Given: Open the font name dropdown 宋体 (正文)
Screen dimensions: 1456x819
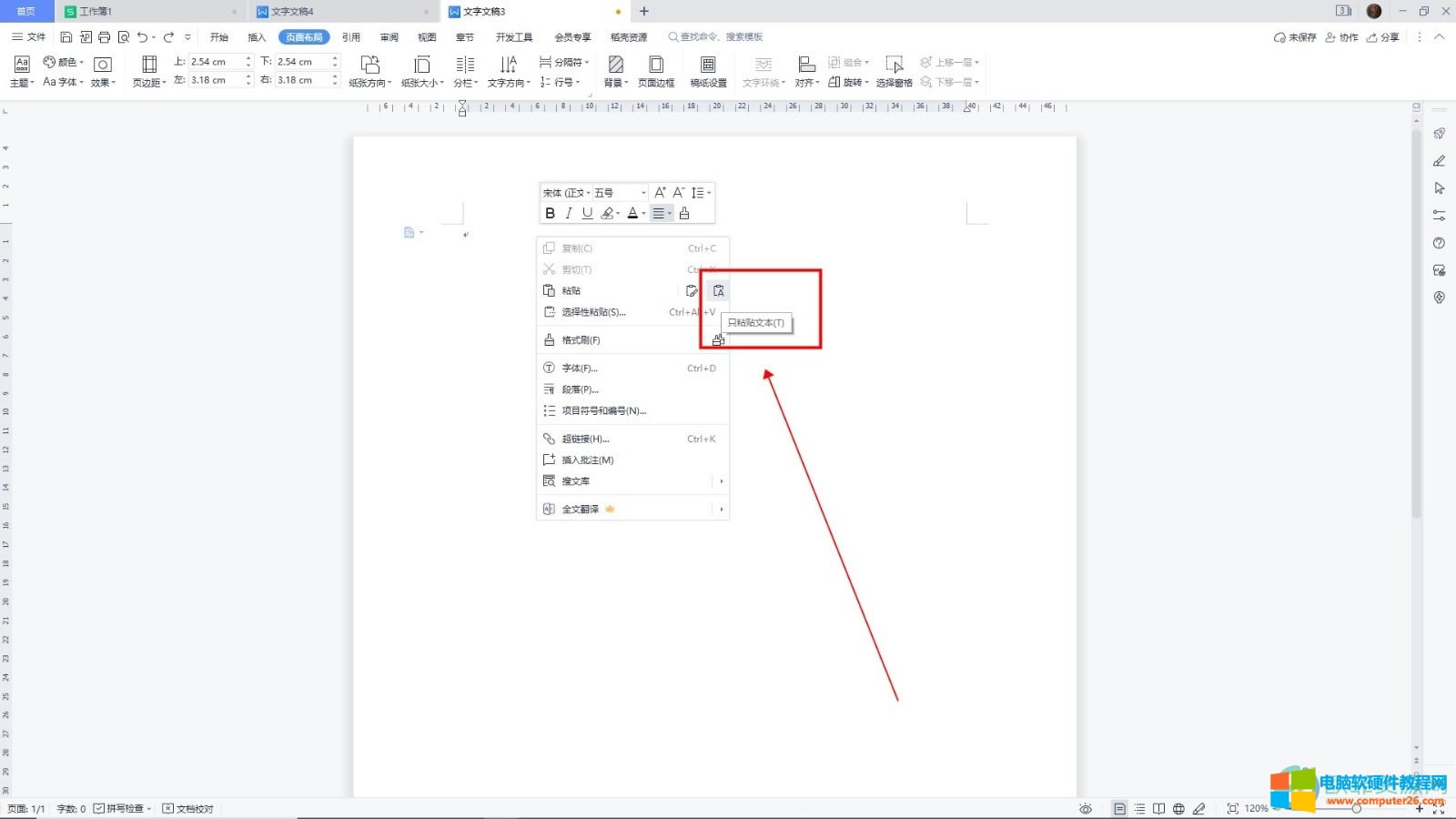Looking at the screenshot, I should point(566,193).
